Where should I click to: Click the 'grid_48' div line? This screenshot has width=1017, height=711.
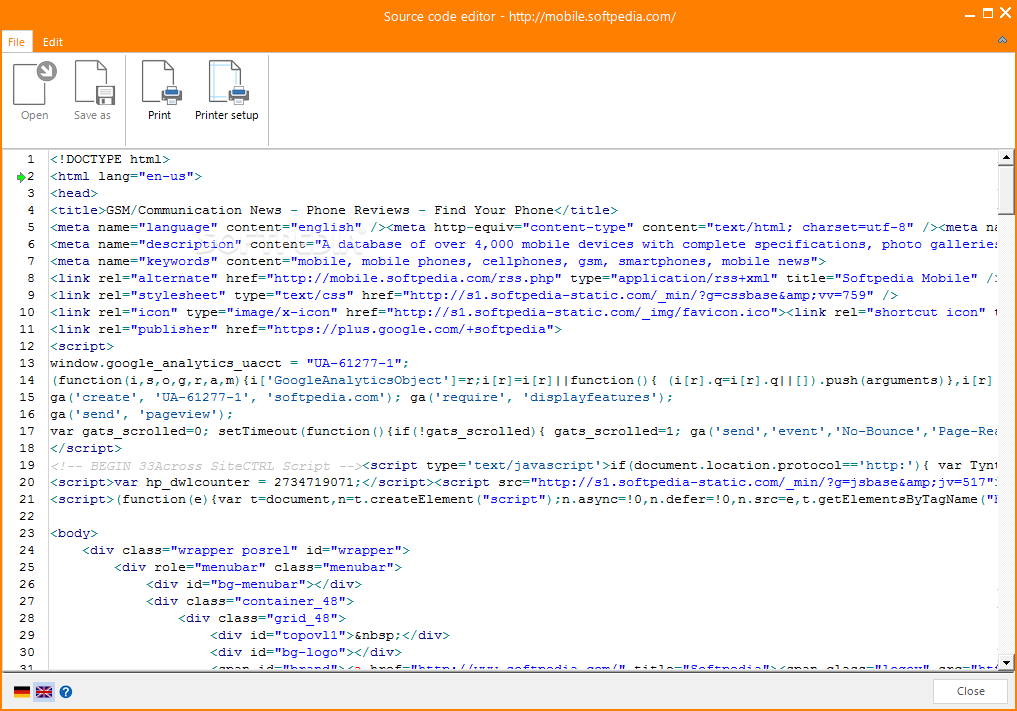pos(262,618)
